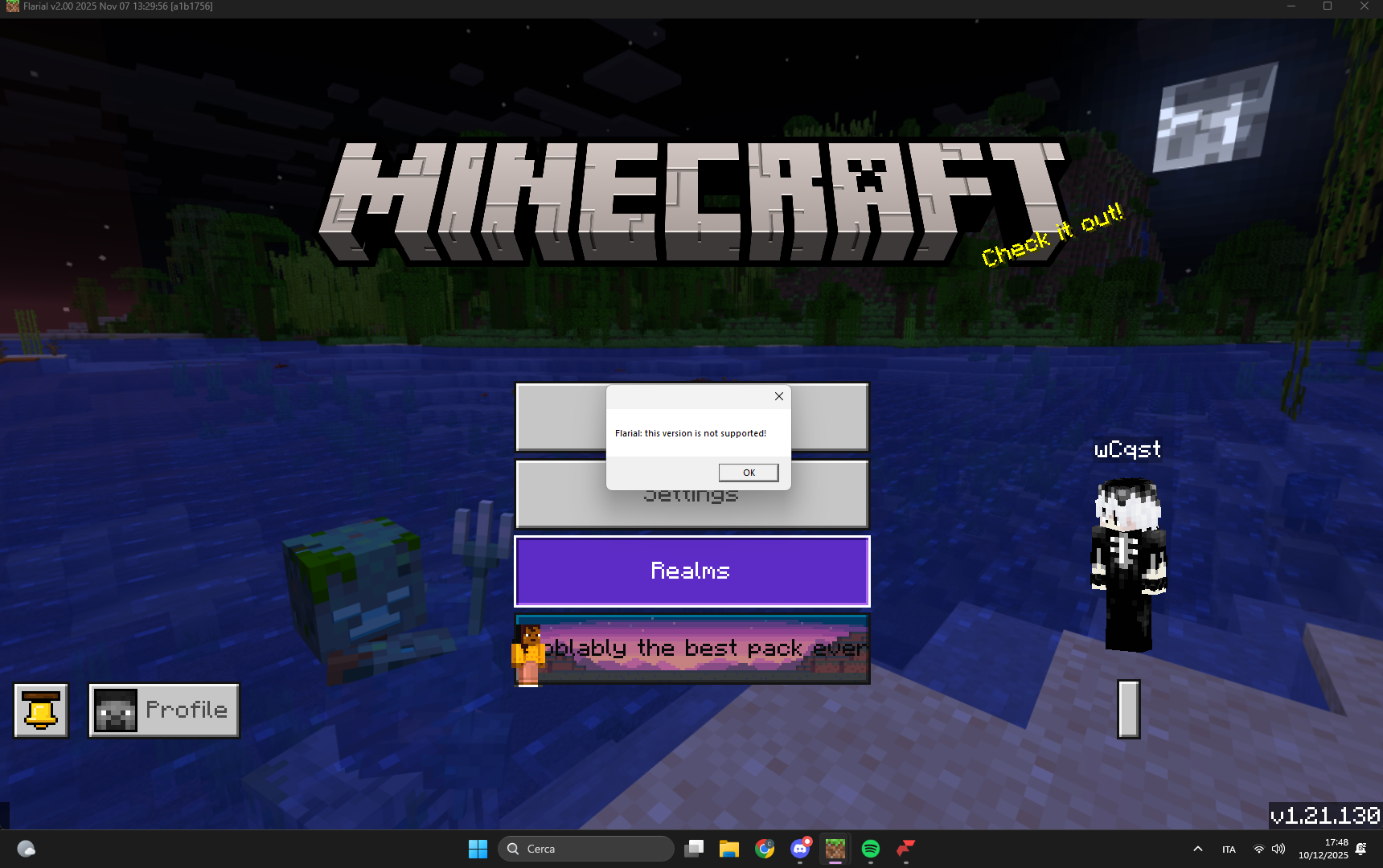Open Realms from the main menu
This screenshot has width=1383, height=868.
point(691,571)
